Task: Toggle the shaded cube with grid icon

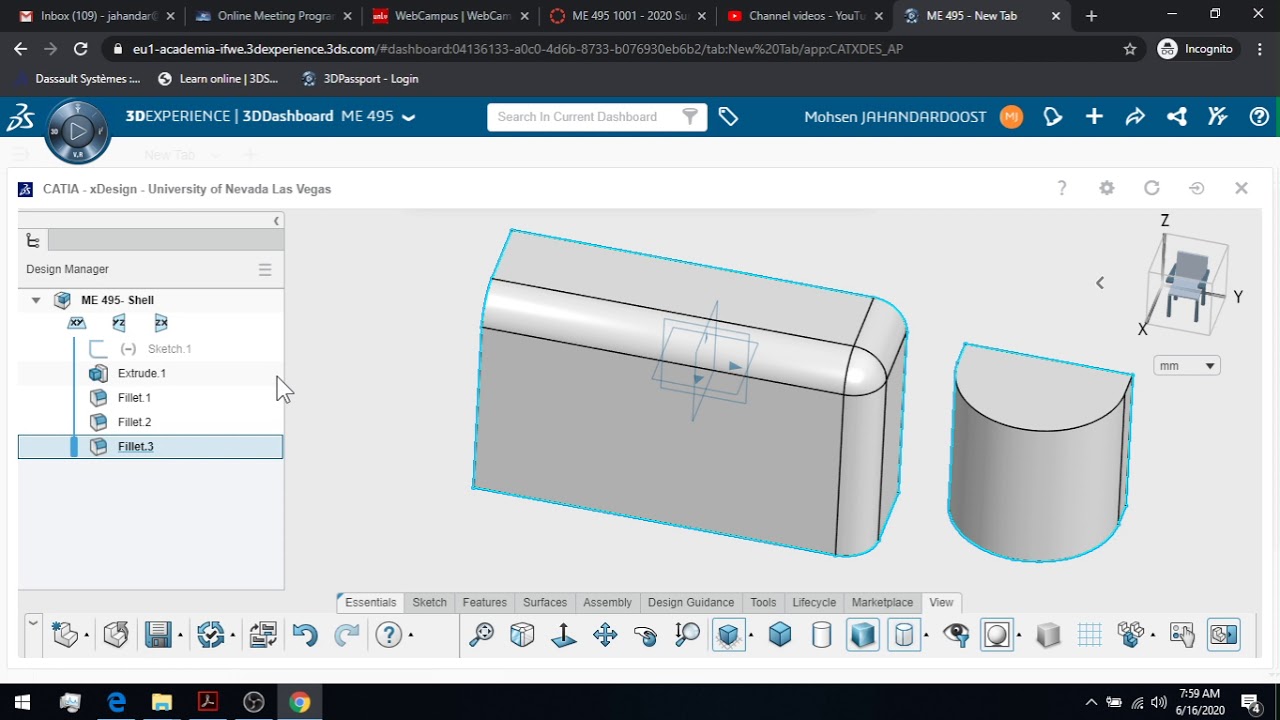Action: (728, 634)
